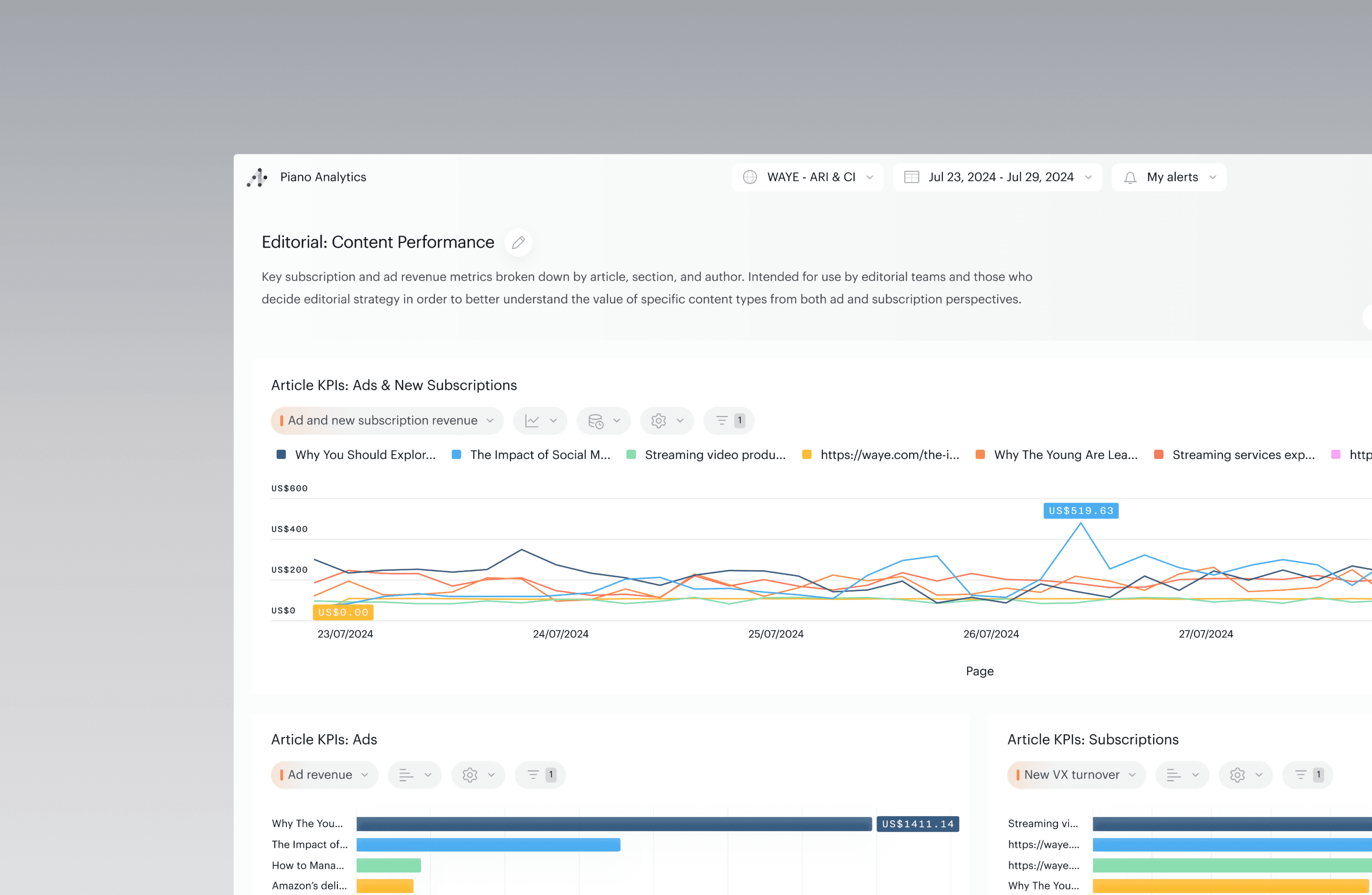
Task: Click filter button in Article KPIs: Ads
Action: [x=539, y=774]
